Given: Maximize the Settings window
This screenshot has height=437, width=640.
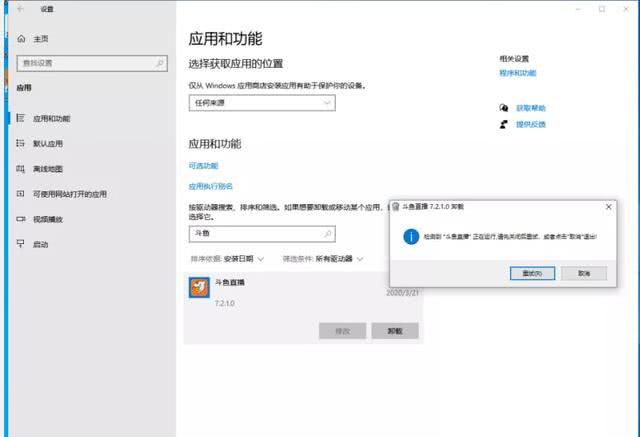Looking at the screenshot, I should (x=602, y=9).
